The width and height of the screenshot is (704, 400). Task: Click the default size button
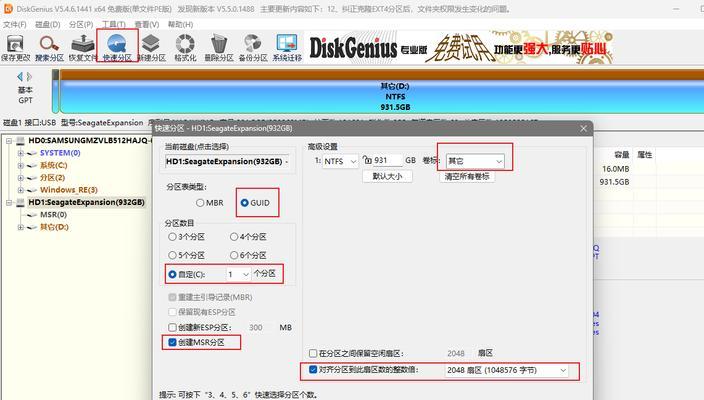[x=387, y=176]
